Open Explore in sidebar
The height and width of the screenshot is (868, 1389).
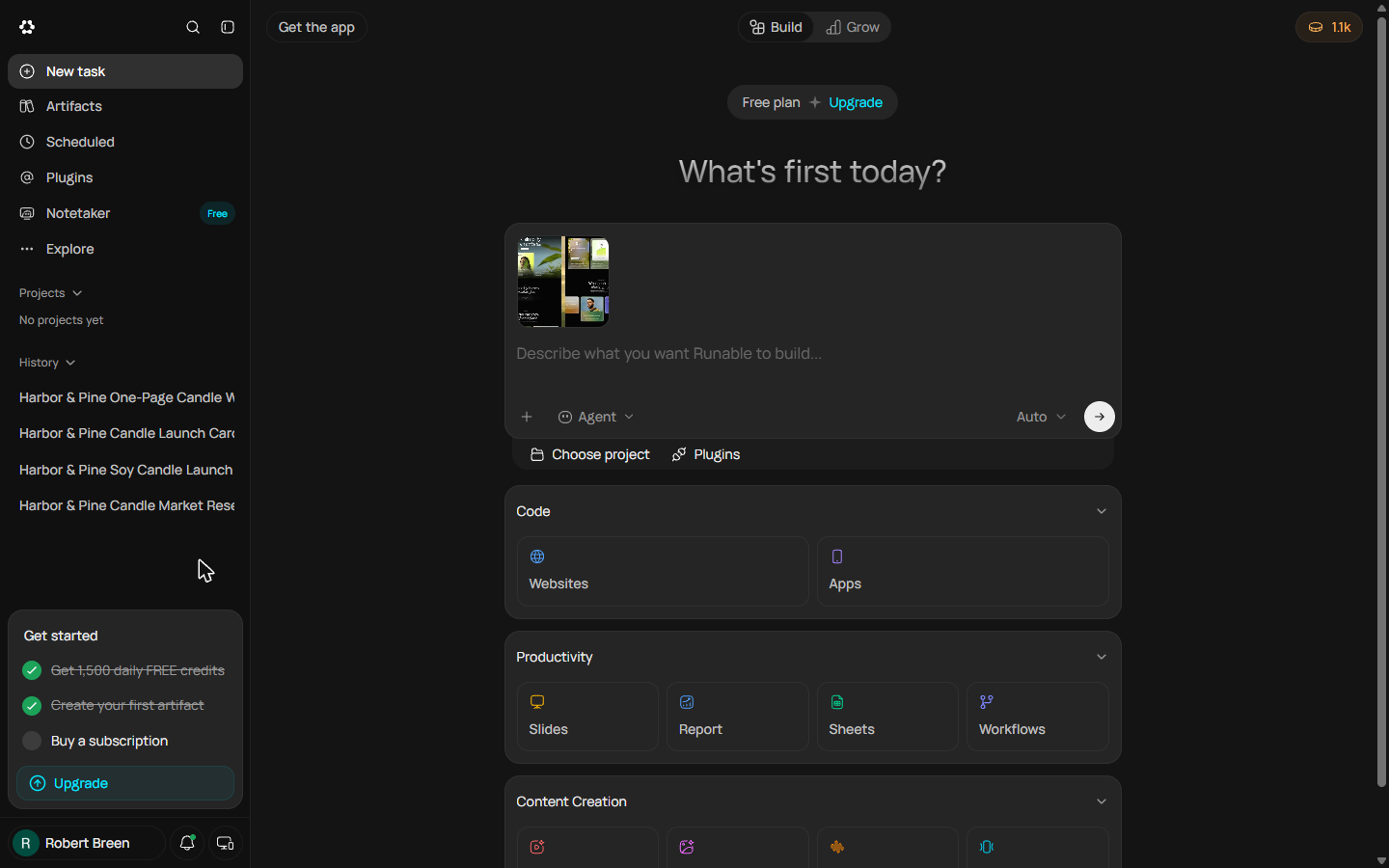(x=125, y=249)
